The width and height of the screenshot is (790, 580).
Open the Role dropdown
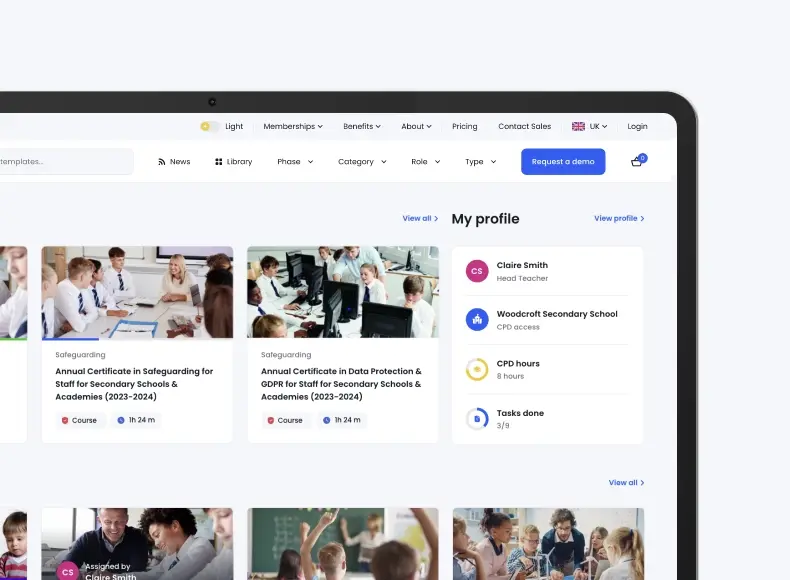(x=425, y=162)
